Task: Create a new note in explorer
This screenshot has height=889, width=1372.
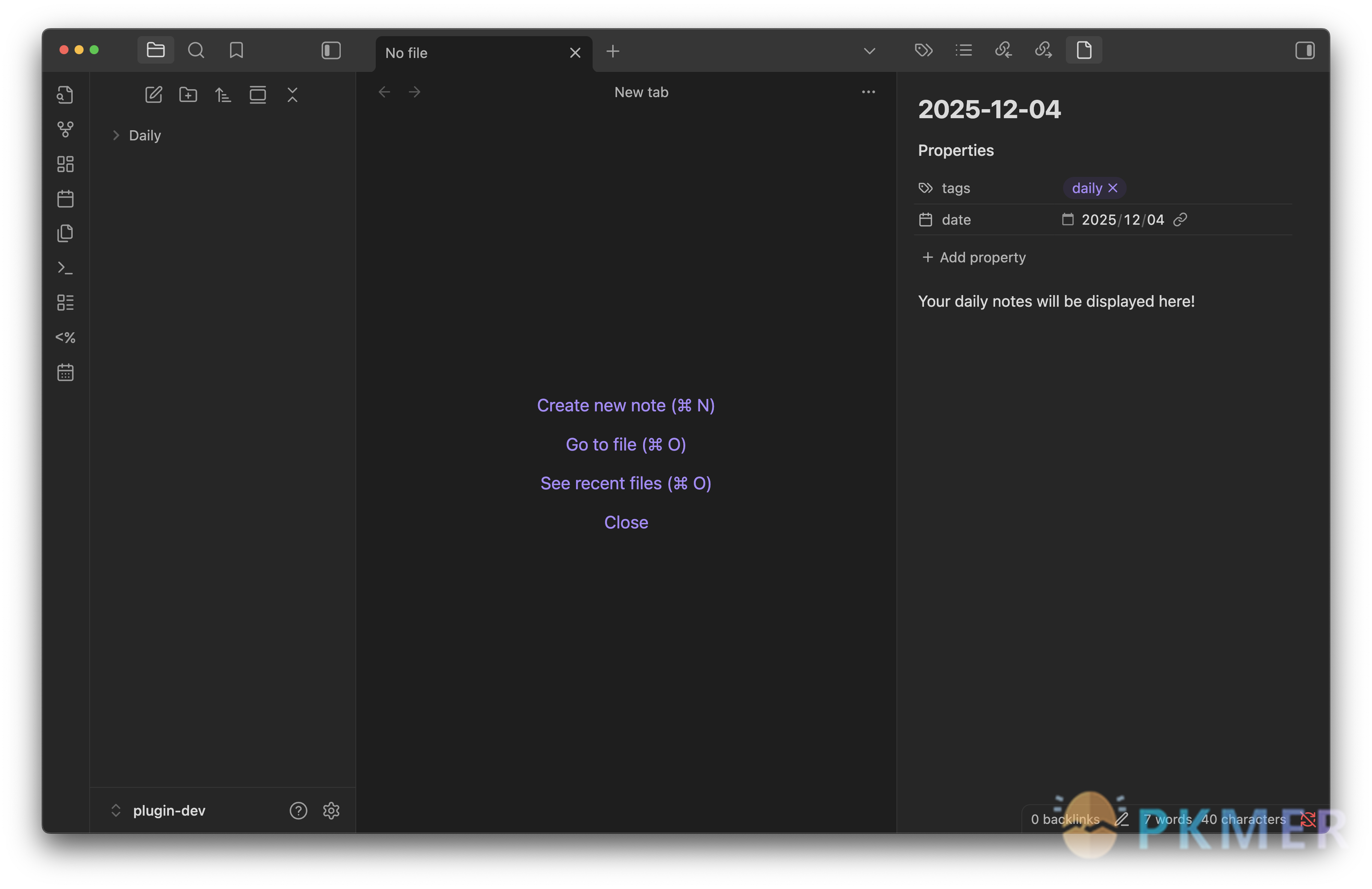Action: [153, 94]
